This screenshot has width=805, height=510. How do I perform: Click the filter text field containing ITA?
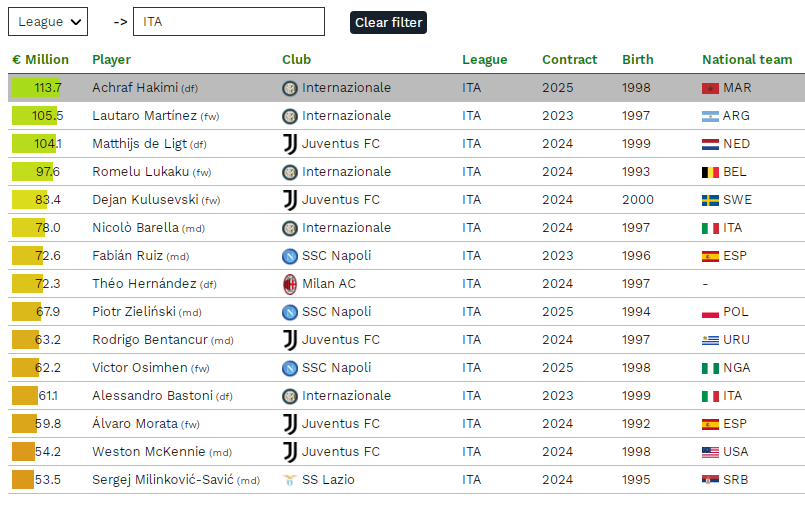pyautogui.click(x=229, y=22)
